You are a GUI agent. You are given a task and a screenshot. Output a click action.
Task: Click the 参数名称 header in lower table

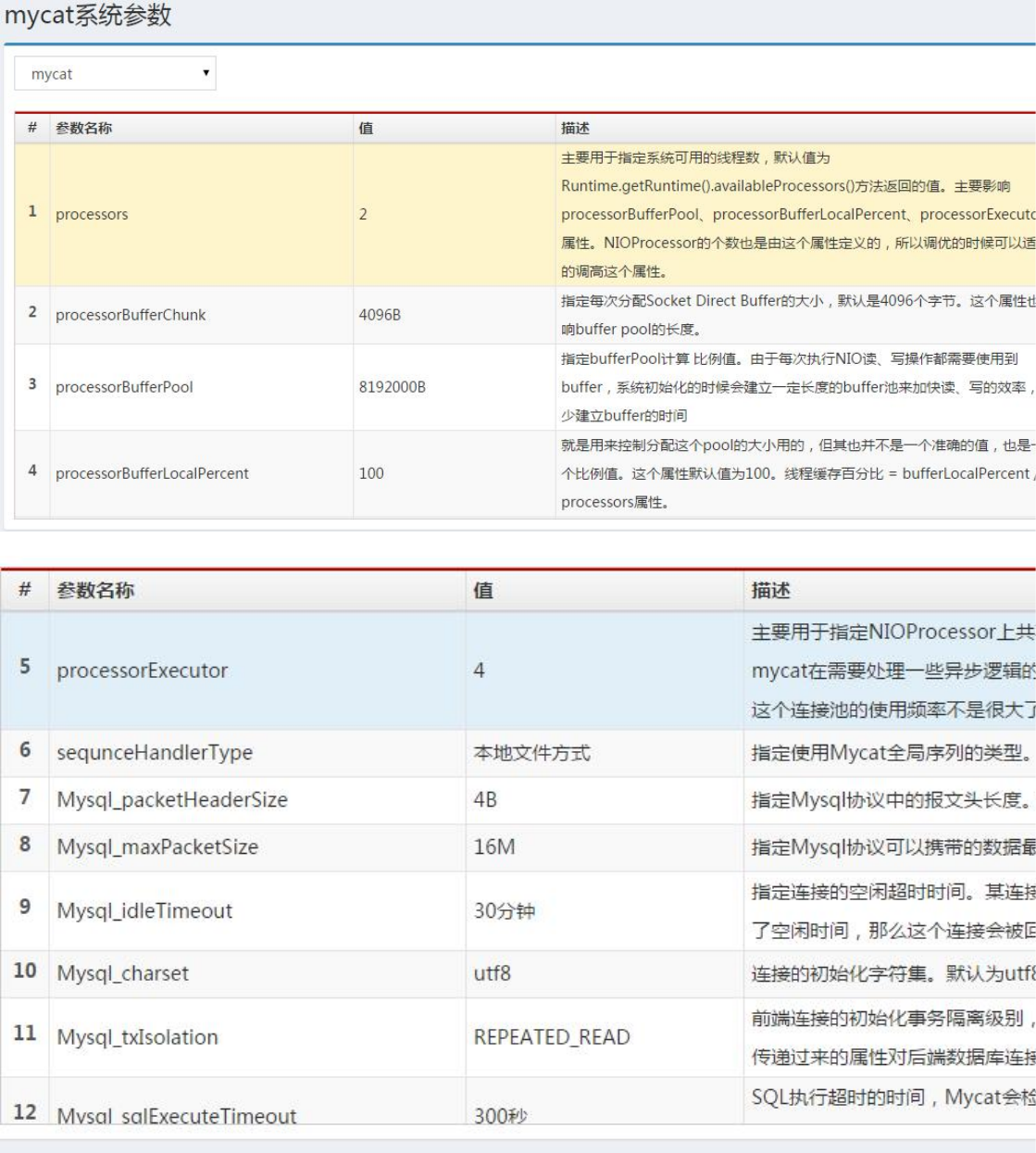[x=95, y=590]
